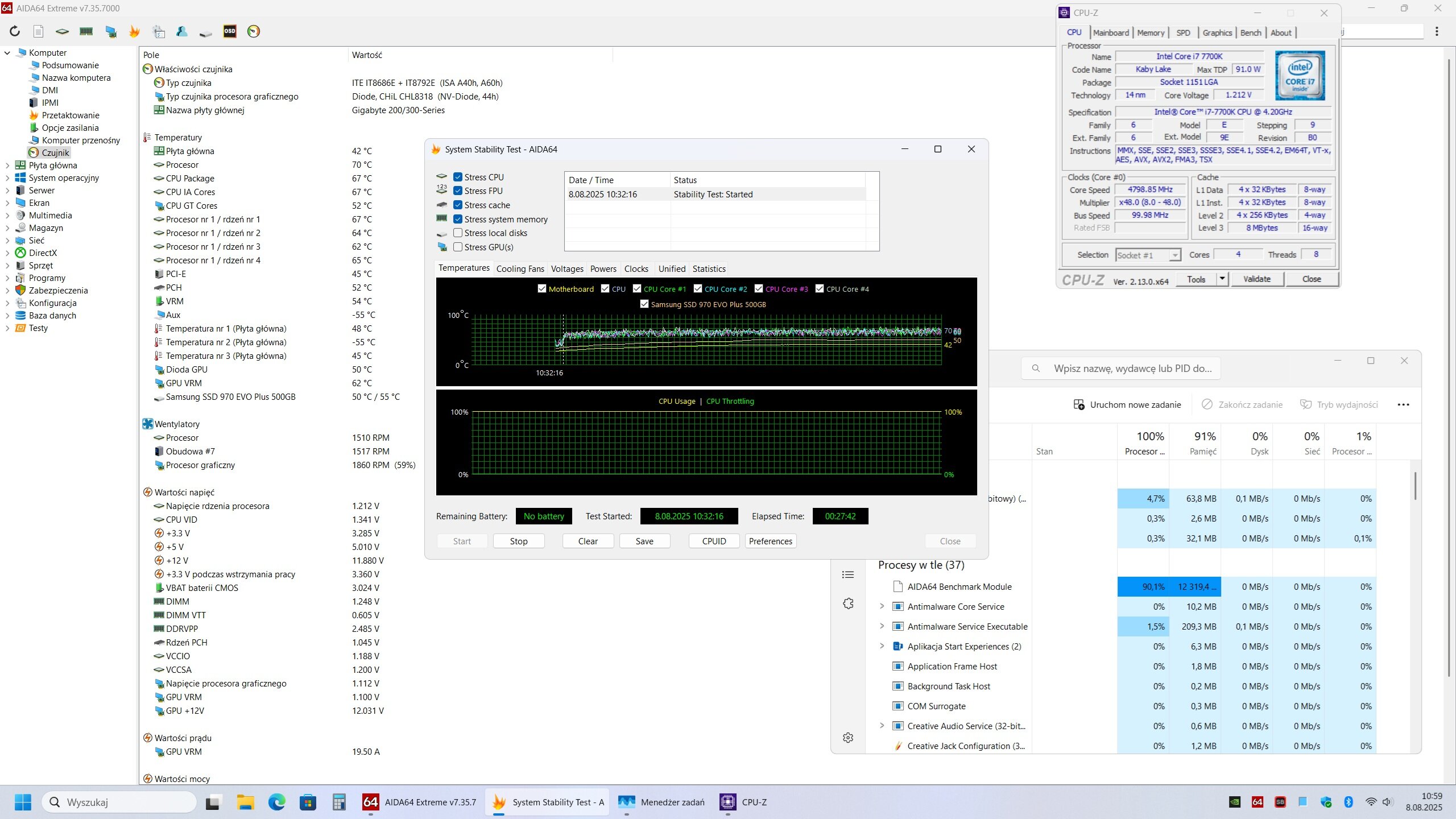
Task: Expand System operacyjny tree node
Action: coord(7,178)
